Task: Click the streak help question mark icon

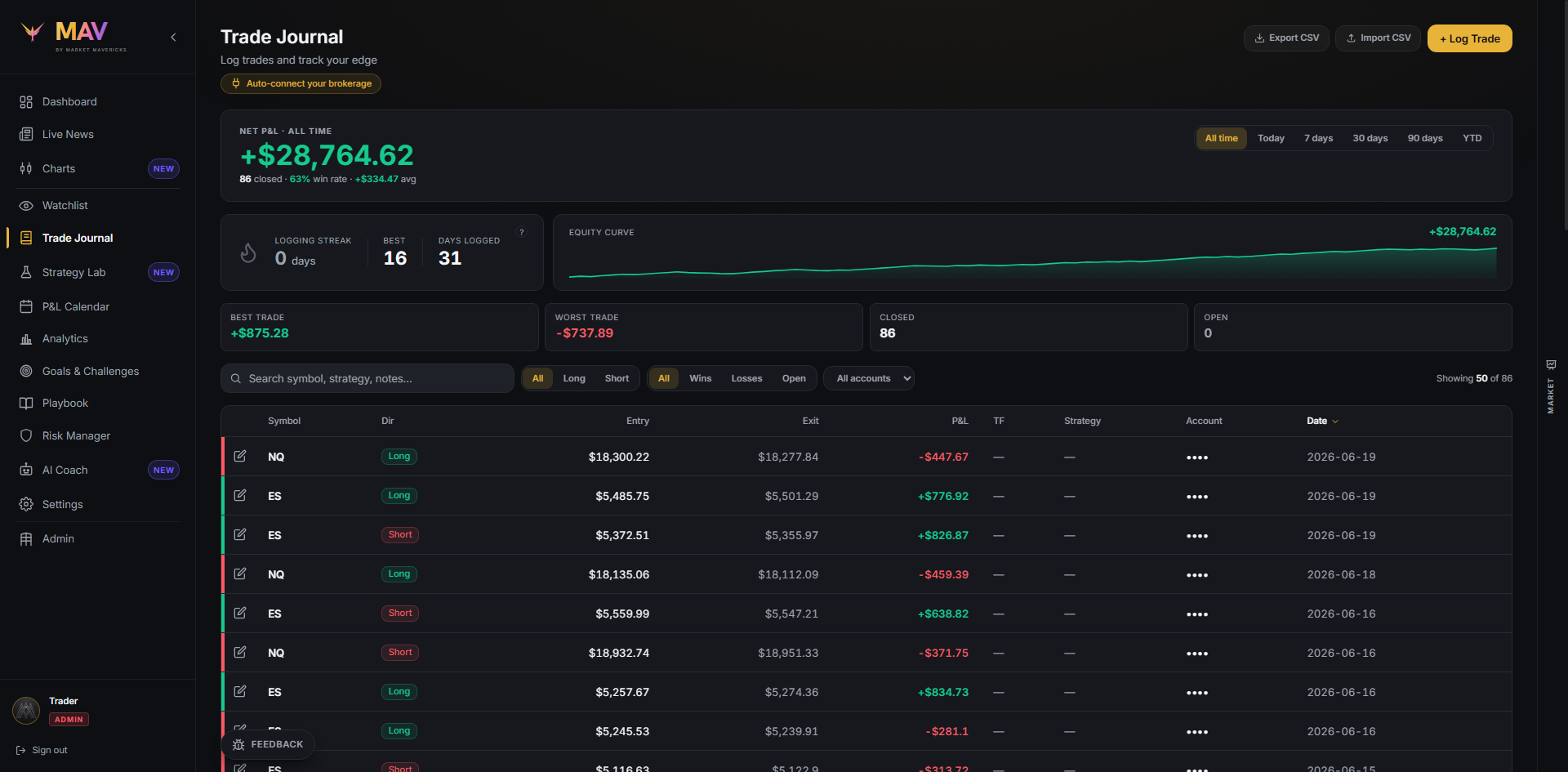Action: pyautogui.click(x=522, y=233)
